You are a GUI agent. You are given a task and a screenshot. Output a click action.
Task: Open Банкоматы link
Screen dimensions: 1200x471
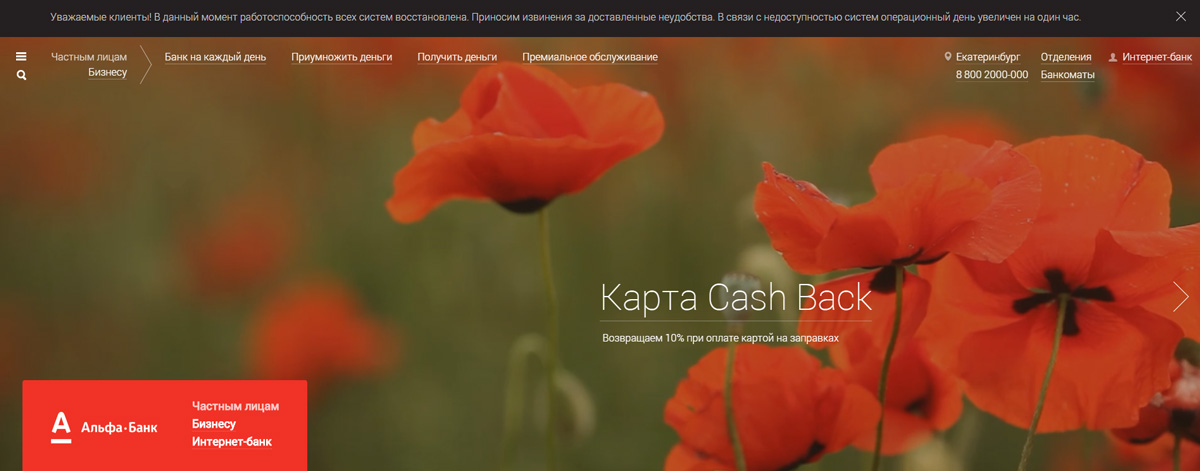[x=1068, y=75]
